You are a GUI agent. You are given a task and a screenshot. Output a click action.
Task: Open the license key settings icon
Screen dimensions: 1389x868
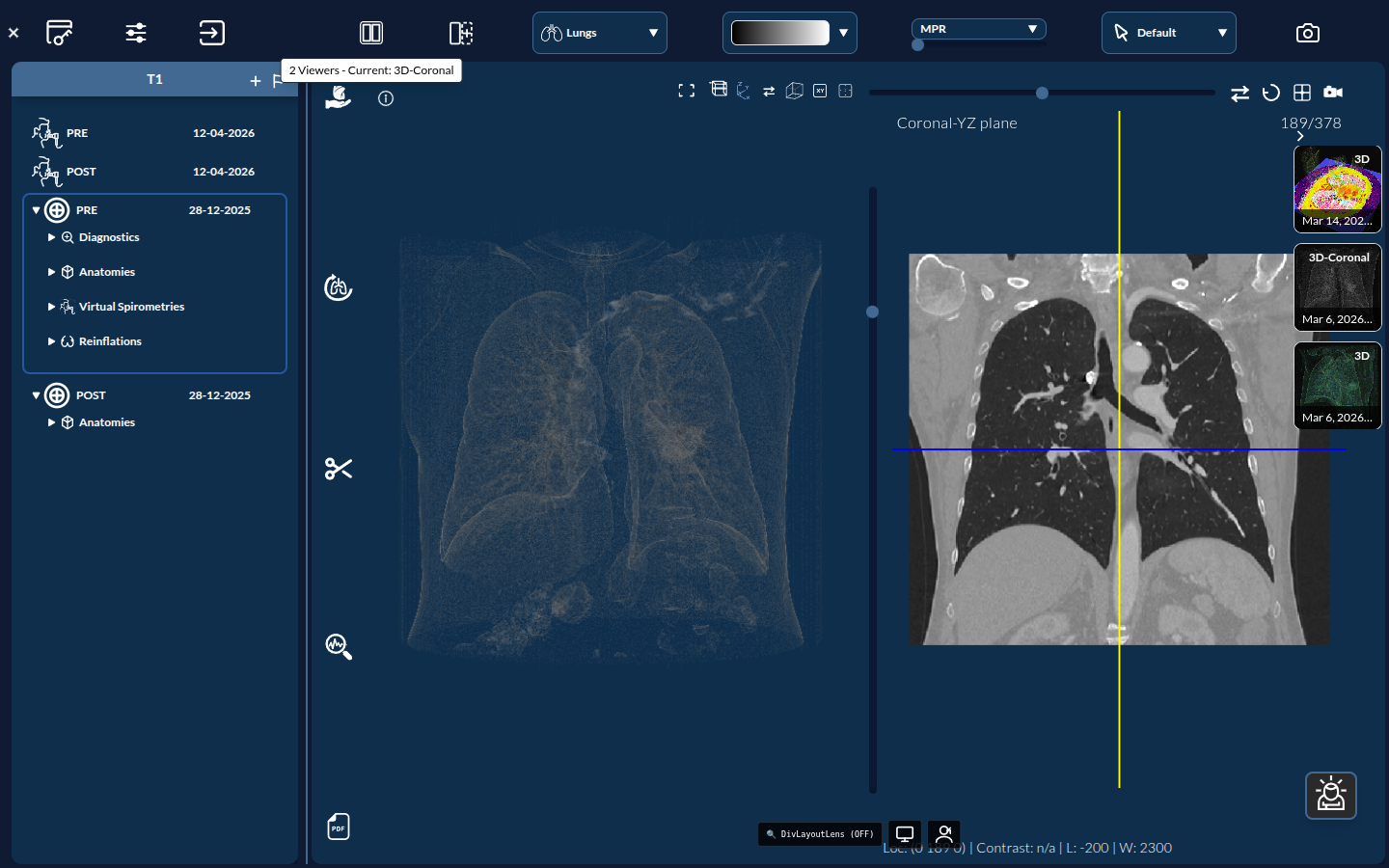(x=59, y=33)
